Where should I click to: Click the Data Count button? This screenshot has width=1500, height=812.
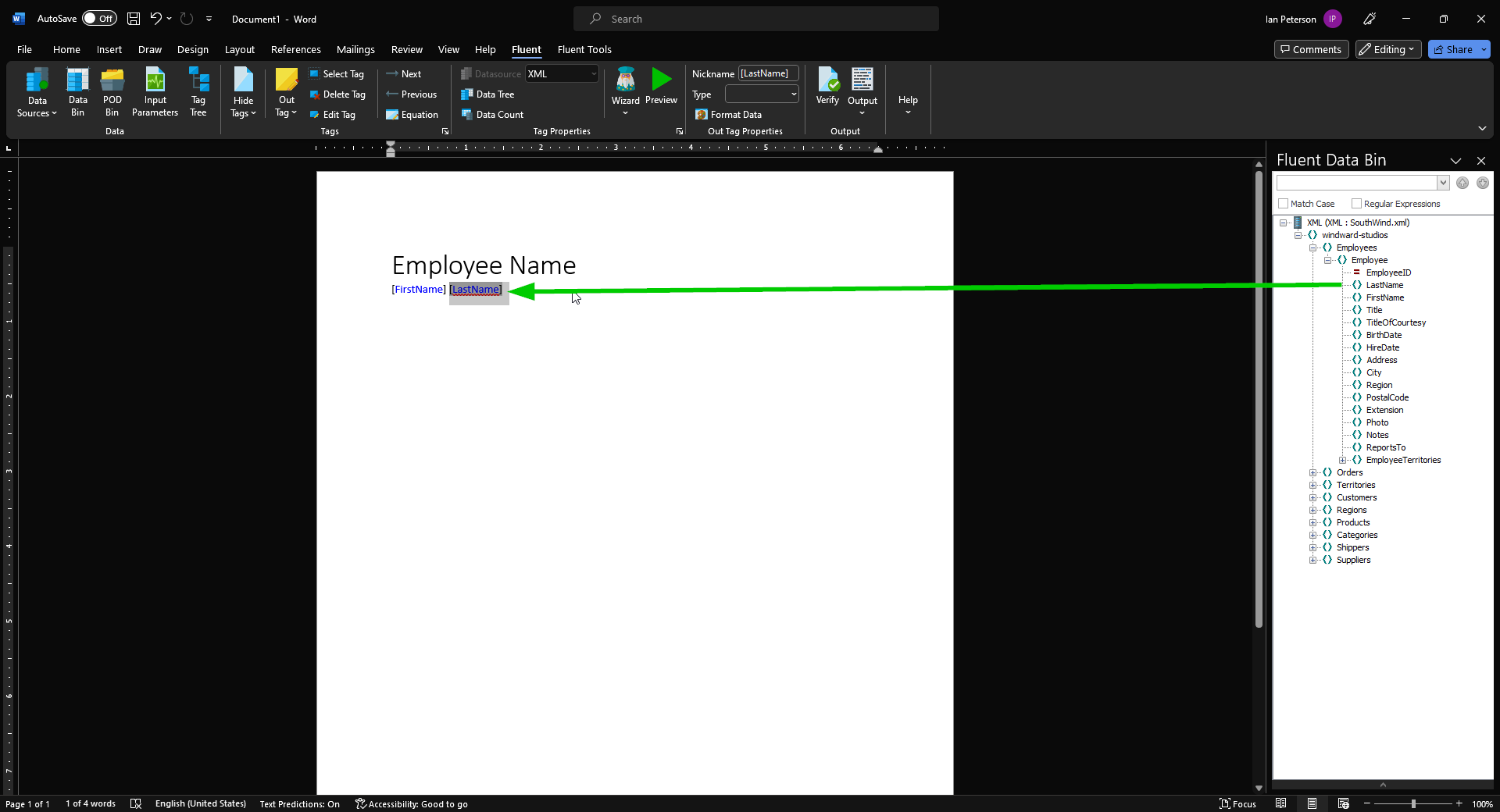[x=492, y=115]
